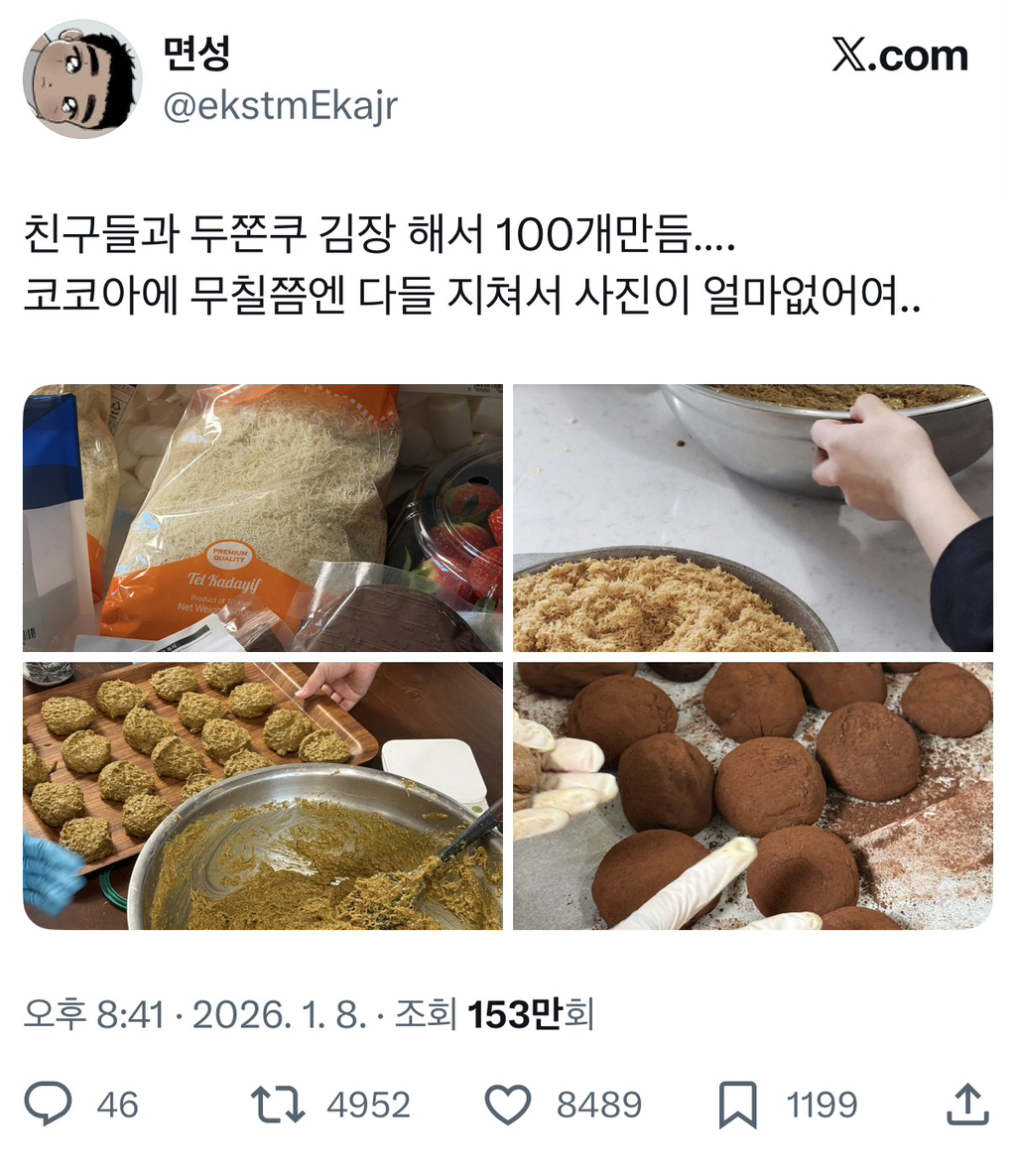Click the bookmark count 1199
The image size is (1016, 1176).
[x=822, y=1105]
